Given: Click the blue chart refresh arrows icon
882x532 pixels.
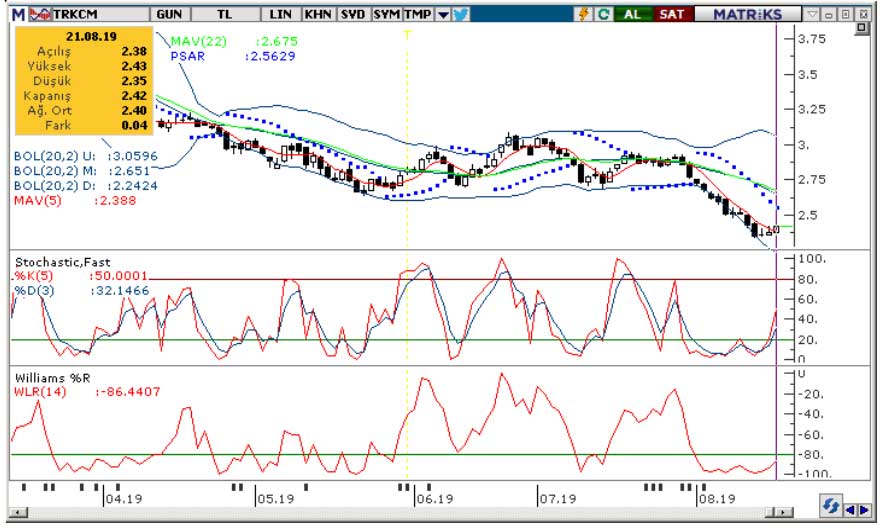Looking at the screenshot, I should click(x=830, y=505).
